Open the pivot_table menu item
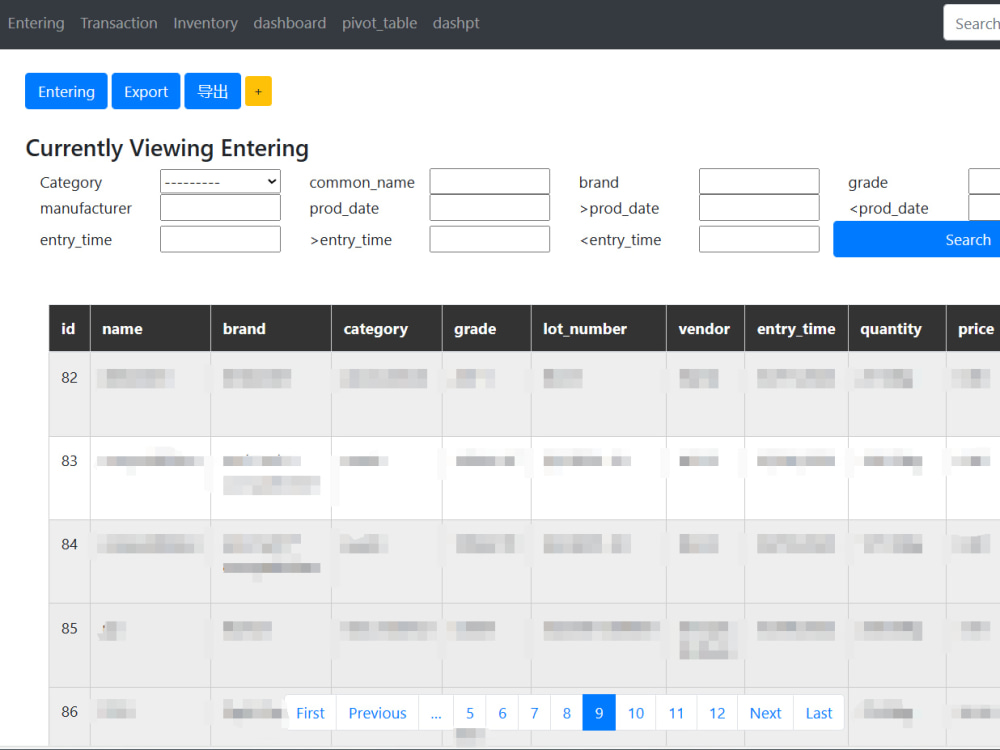Image resolution: width=1000 pixels, height=750 pixels. [379, 22]
